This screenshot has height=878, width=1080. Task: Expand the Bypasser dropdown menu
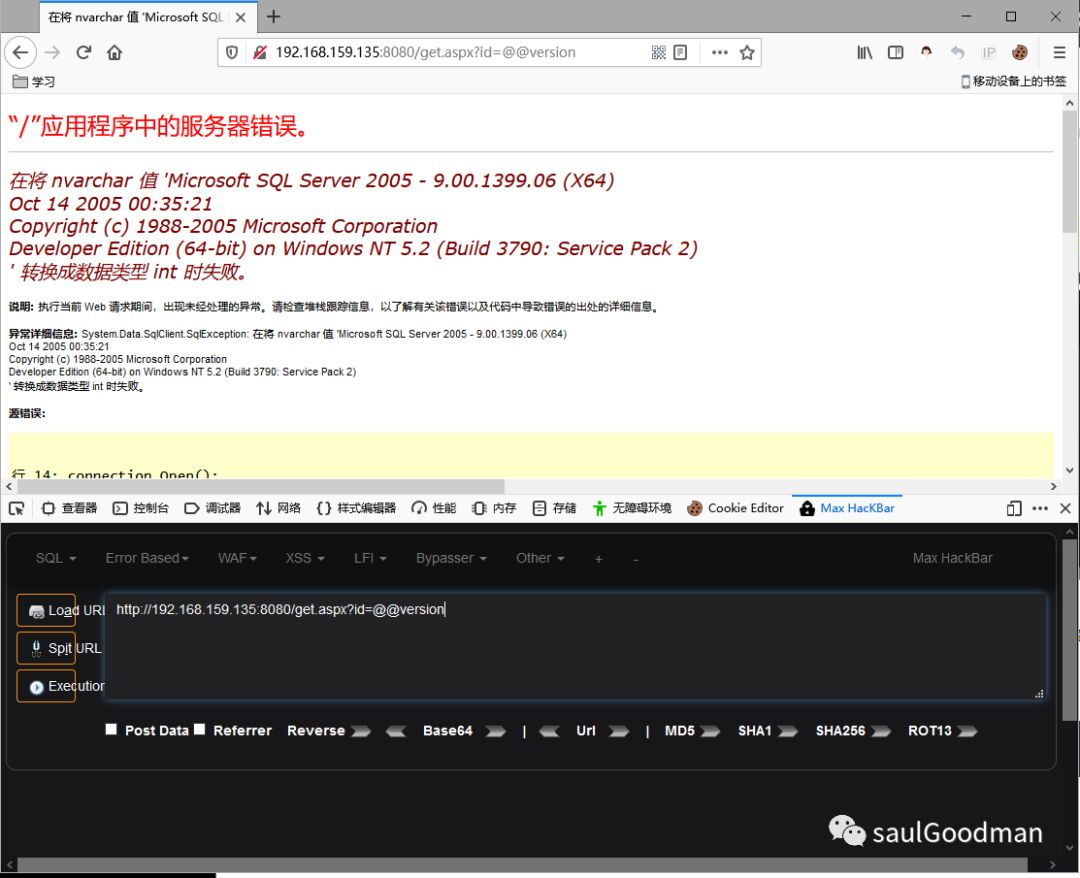(451, 558)
